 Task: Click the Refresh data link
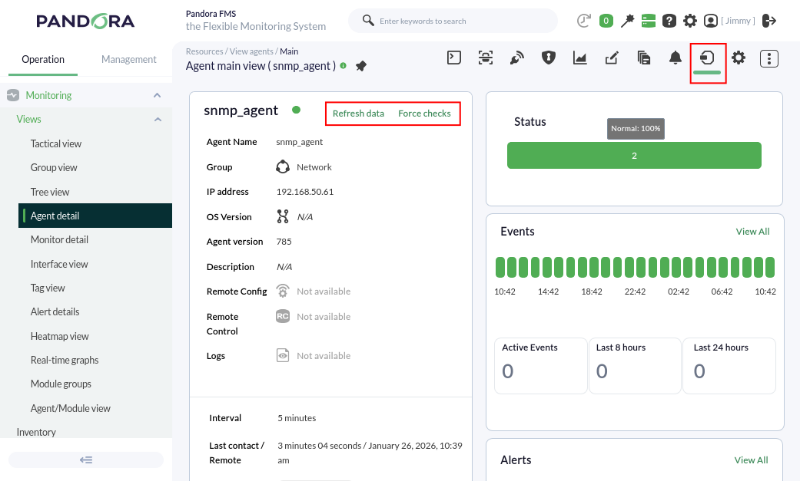(x=358, y=113)
